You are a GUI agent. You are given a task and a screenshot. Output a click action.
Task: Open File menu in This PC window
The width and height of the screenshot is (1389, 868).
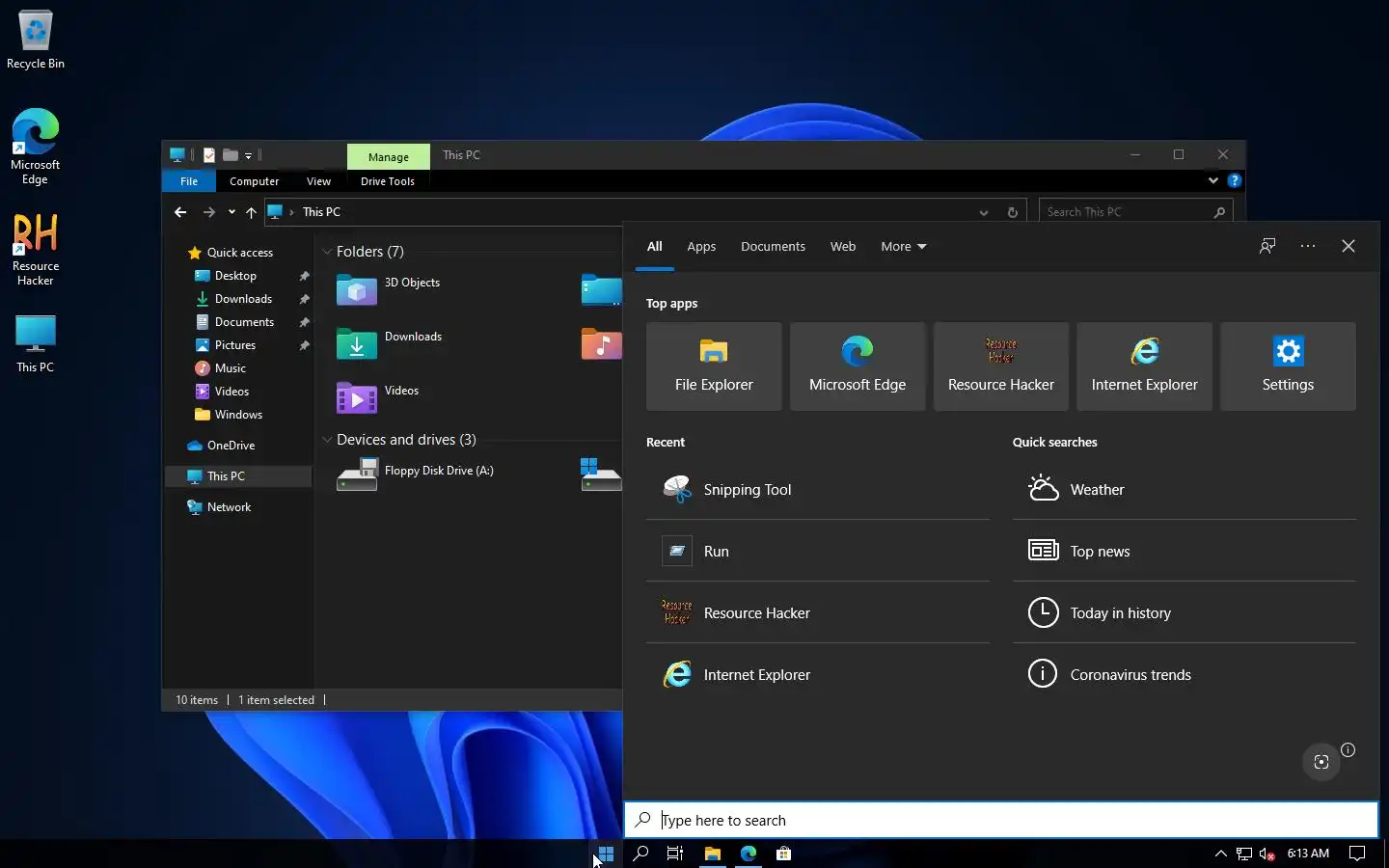point(189,181)
